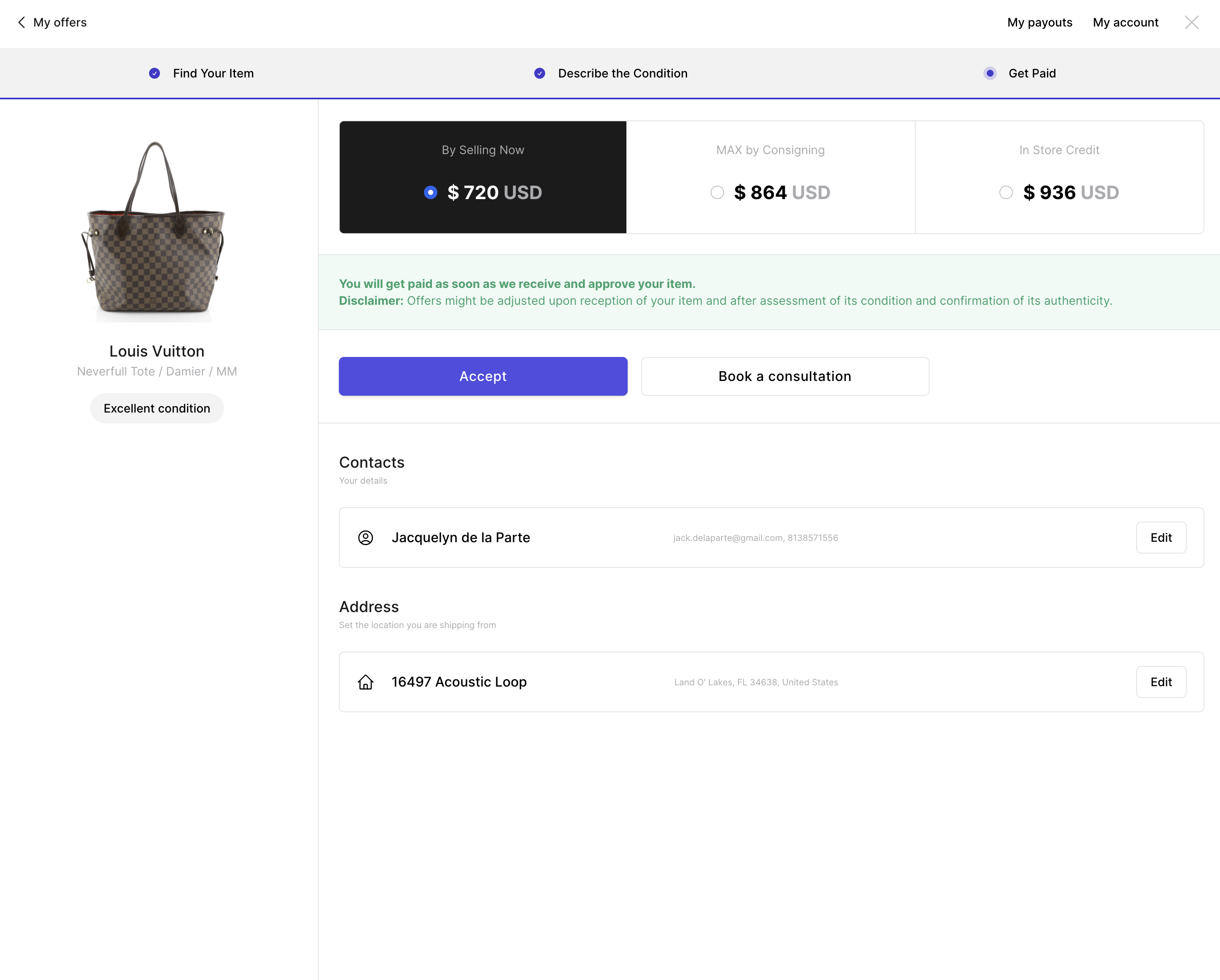Click the Excellent condition badge
Screen dimensions: 1220x980
157,408
